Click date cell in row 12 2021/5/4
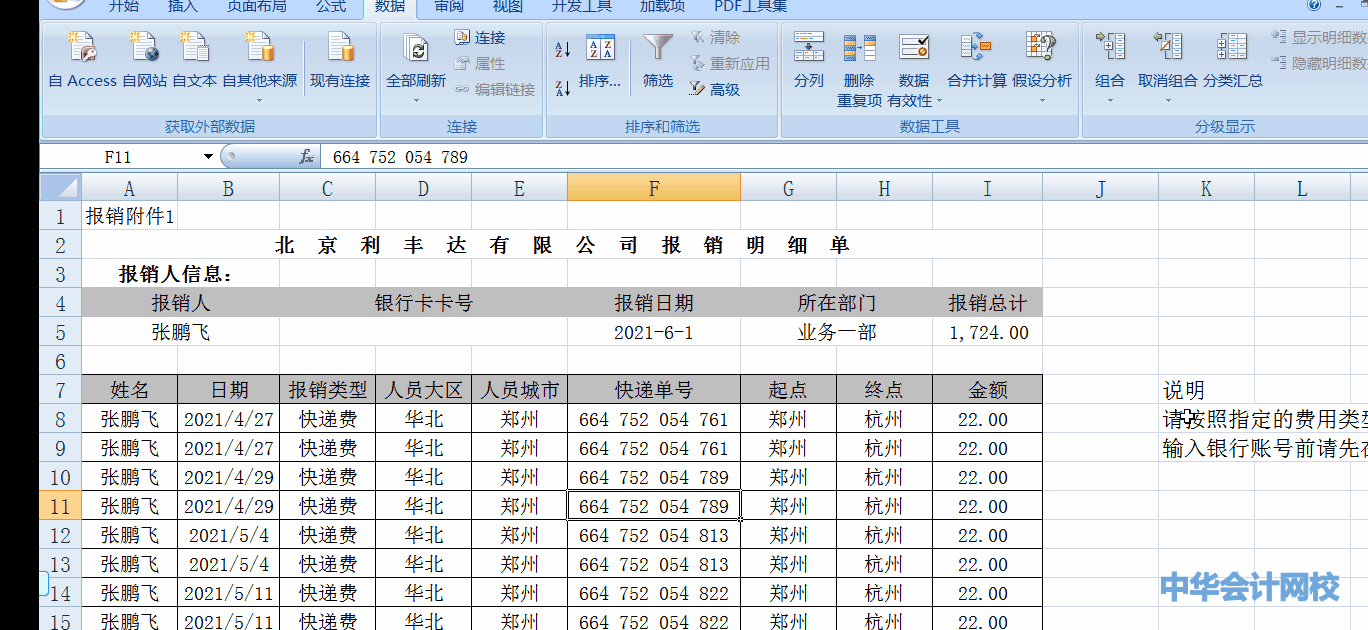Screen dimensions: 1368x630 [228, 535]
